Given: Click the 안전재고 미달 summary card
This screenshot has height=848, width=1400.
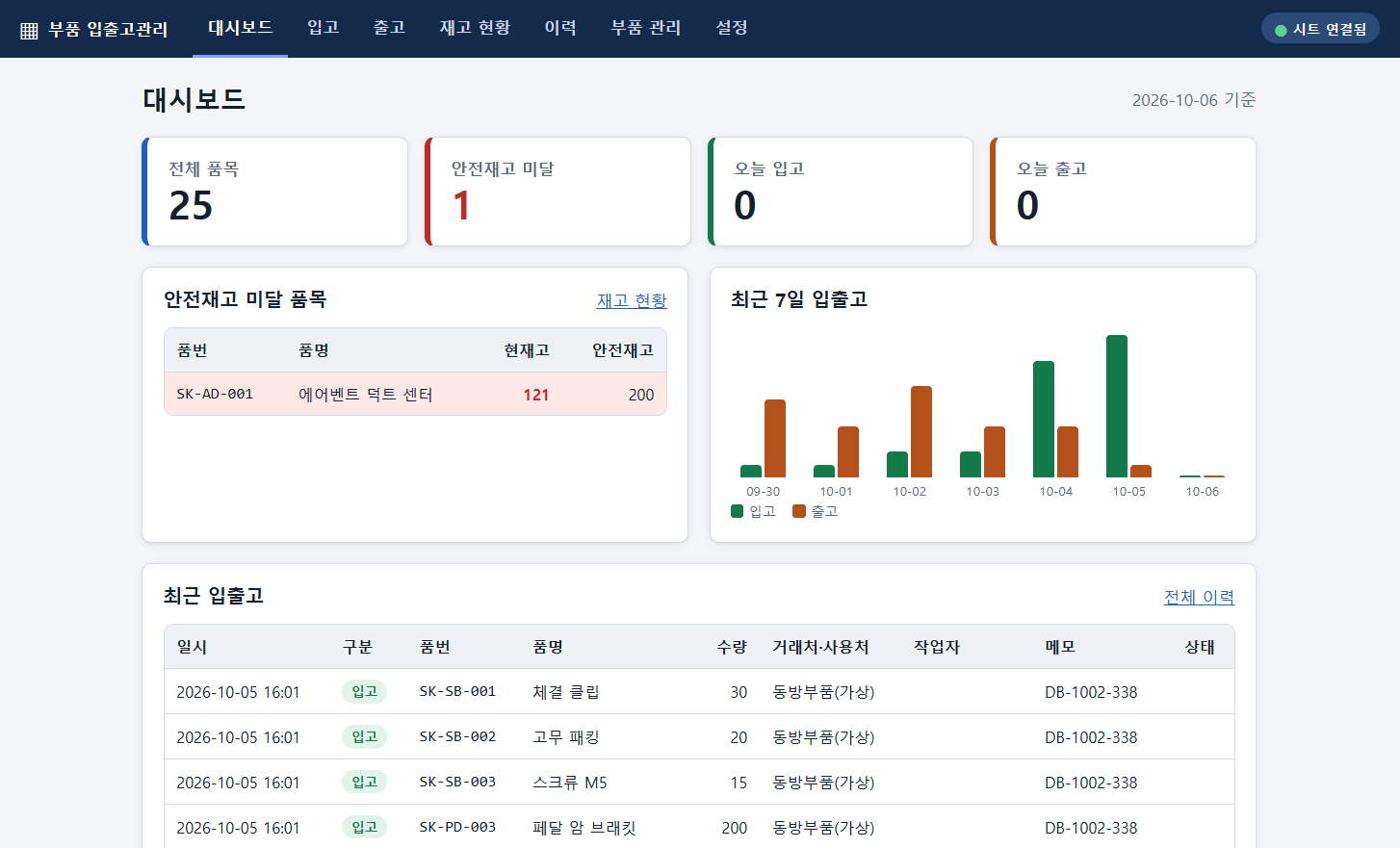Looking at the screenshot, I should pos(557,192).
